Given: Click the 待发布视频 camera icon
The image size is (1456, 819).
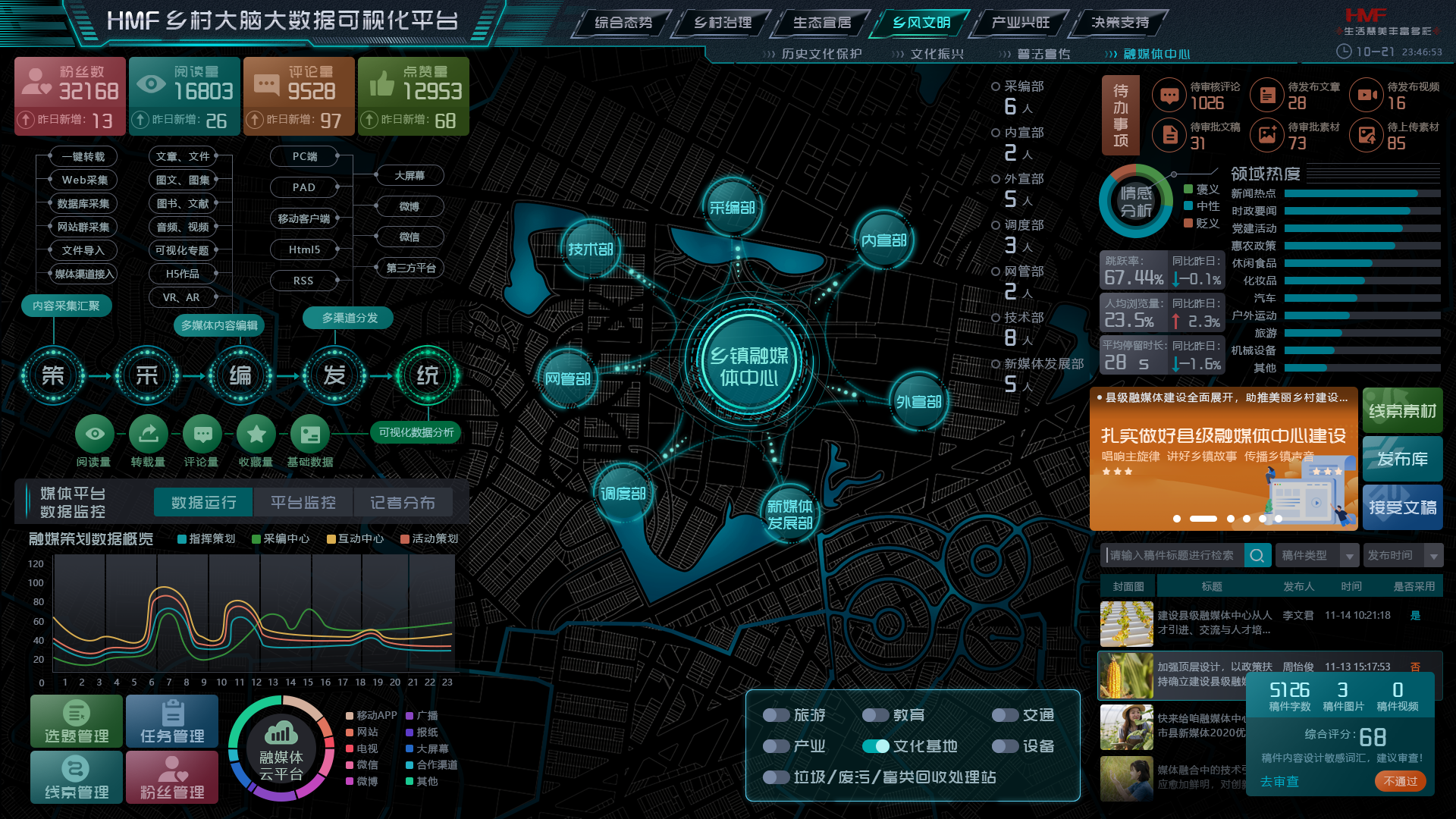Looking at the screenshot, I should pyautogui.click(x=1367, y=96).
